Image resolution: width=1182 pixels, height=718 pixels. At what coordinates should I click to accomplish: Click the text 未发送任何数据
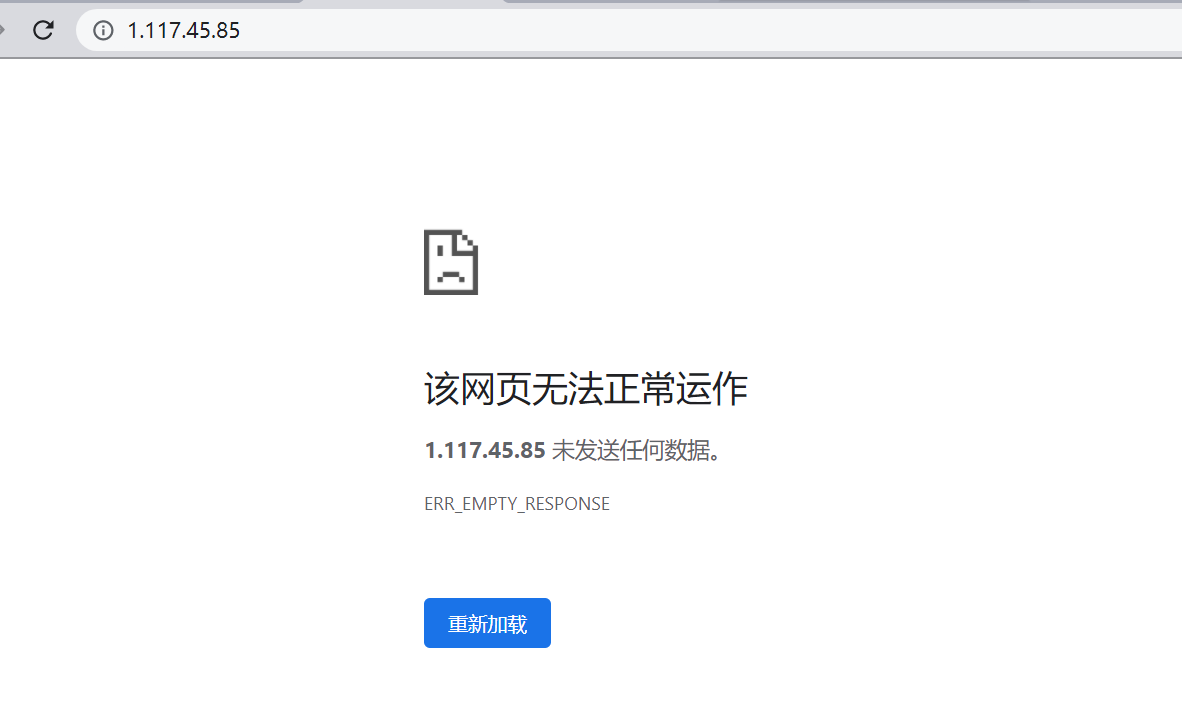point(631,450)
